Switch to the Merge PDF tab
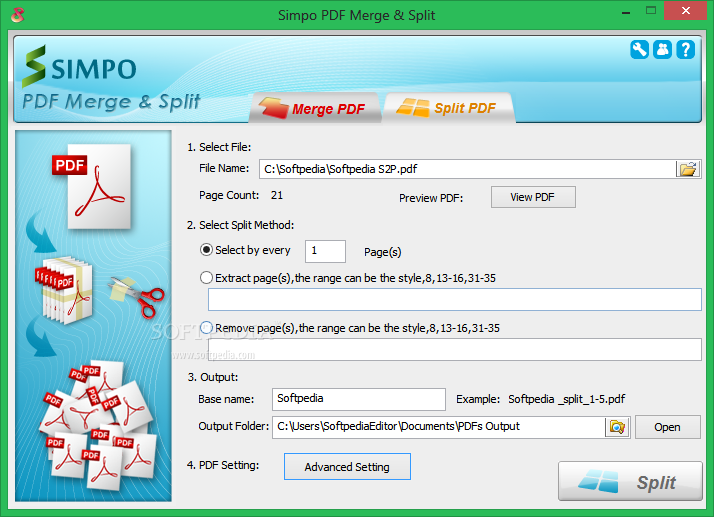The image size is (714, 517). click(314, 108)
